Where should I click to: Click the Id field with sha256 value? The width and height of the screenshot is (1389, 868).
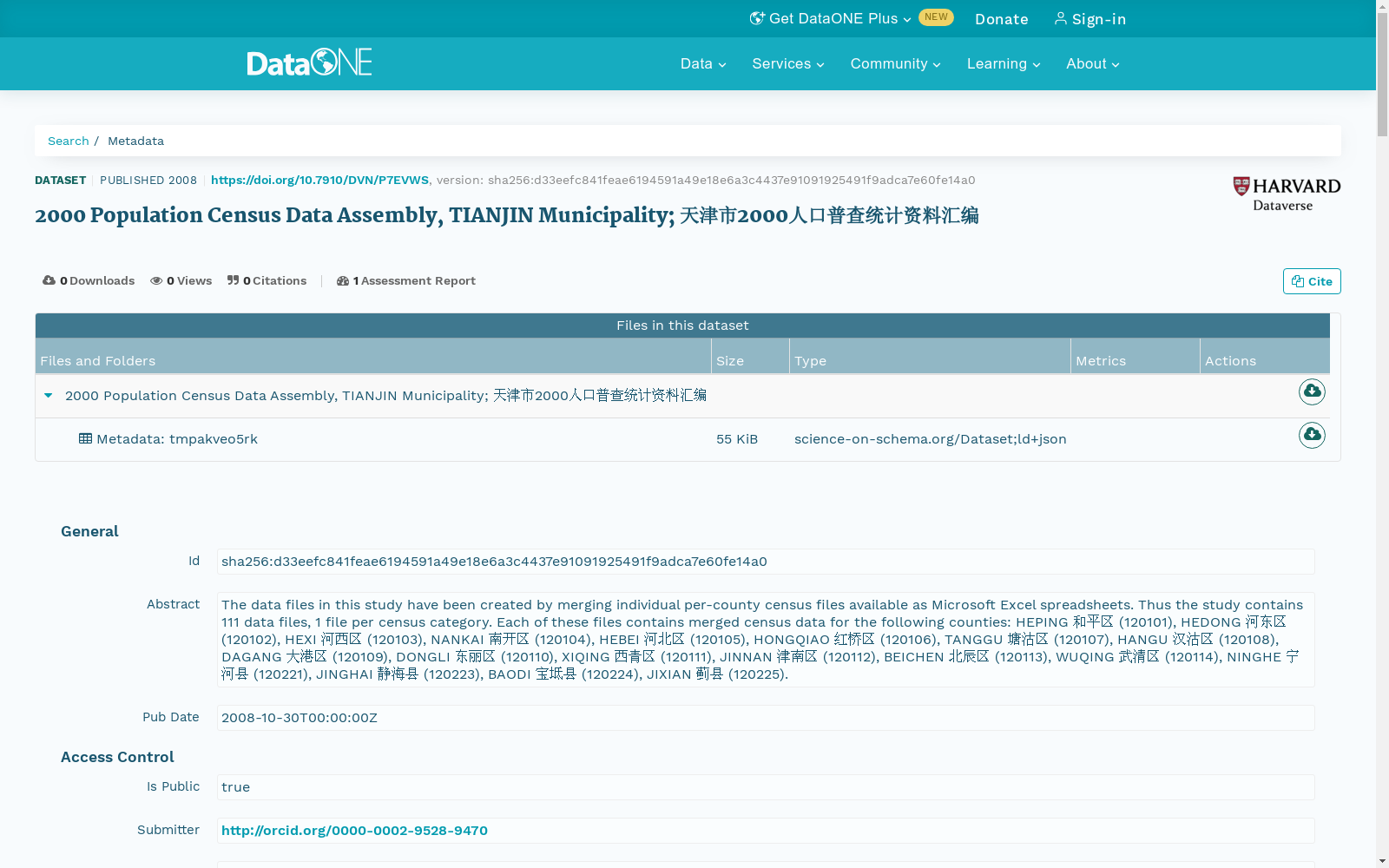pyautogui.click(x=766, y=562)
